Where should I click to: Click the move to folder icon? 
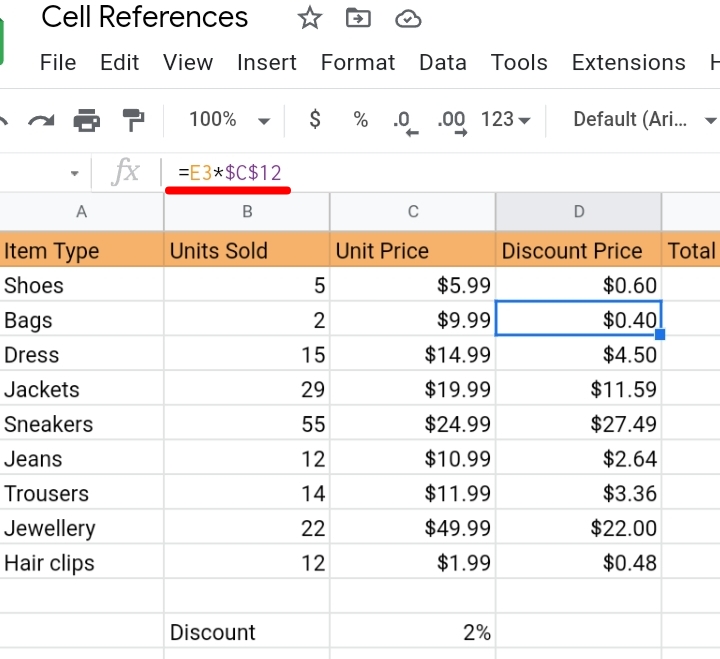point(358,18)
